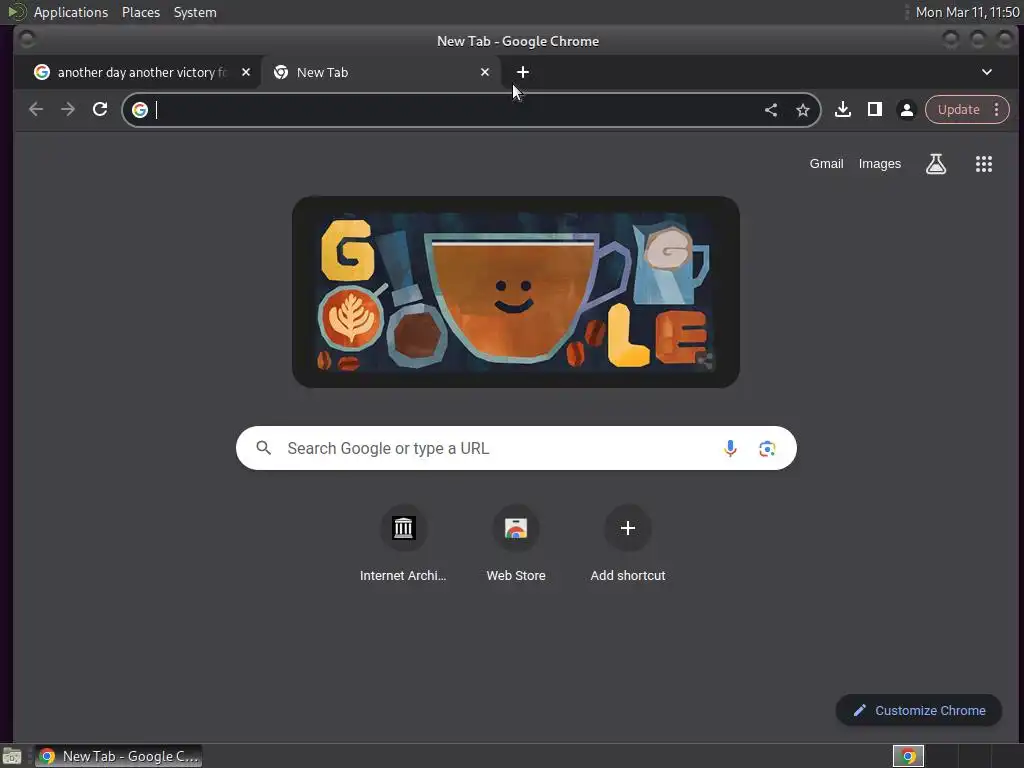The width and height of the screenshot is (1024, 768).
Task: Open the System menu
Action: [195, 12]
